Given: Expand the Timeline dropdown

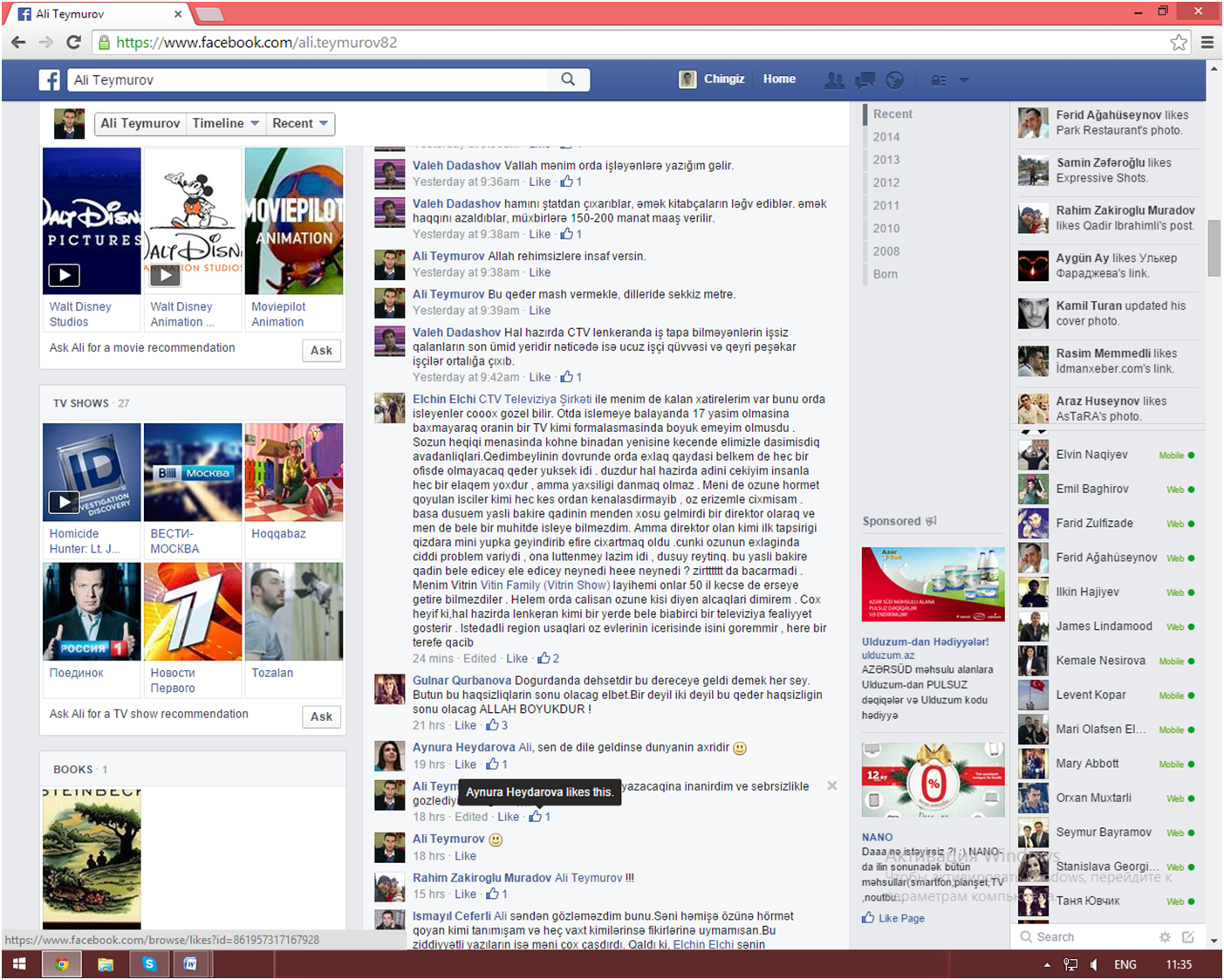Looking at the screenshot, I should pos(225,124).
